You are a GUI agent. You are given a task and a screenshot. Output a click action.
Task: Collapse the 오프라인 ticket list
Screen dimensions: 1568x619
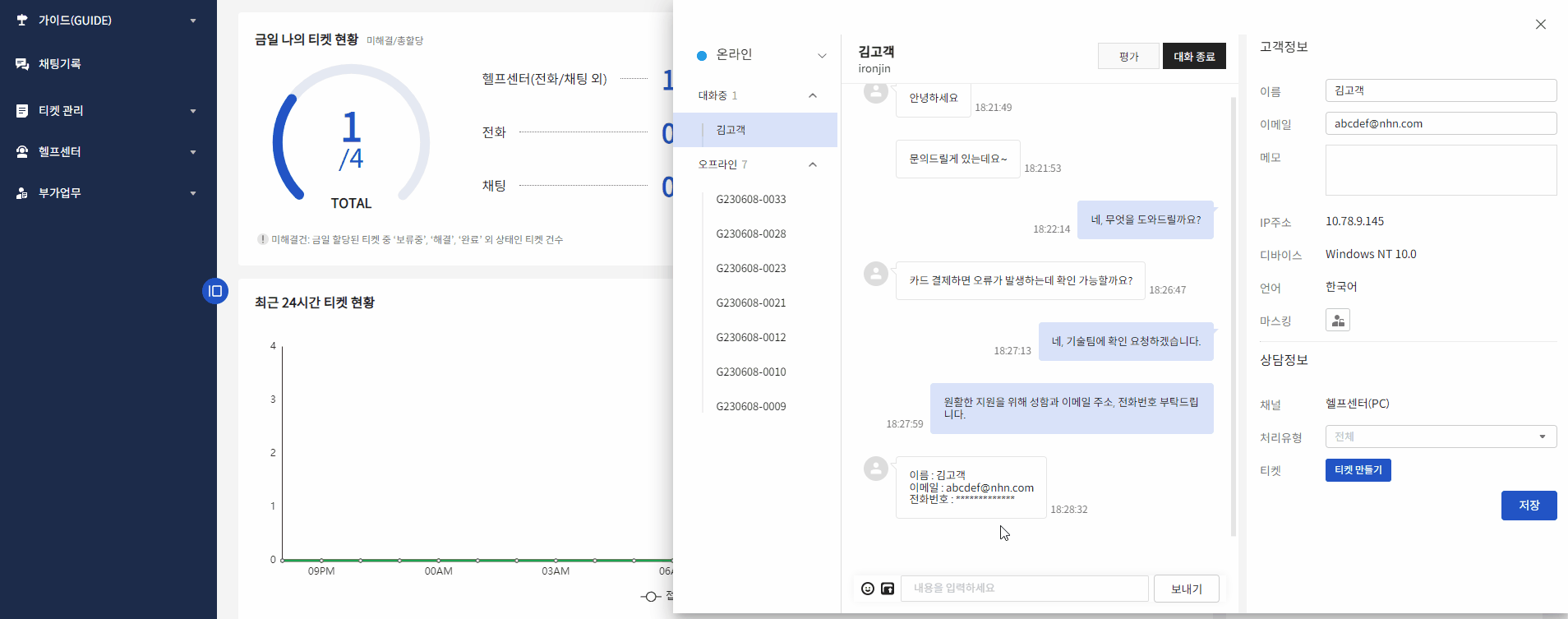(812, 164)
